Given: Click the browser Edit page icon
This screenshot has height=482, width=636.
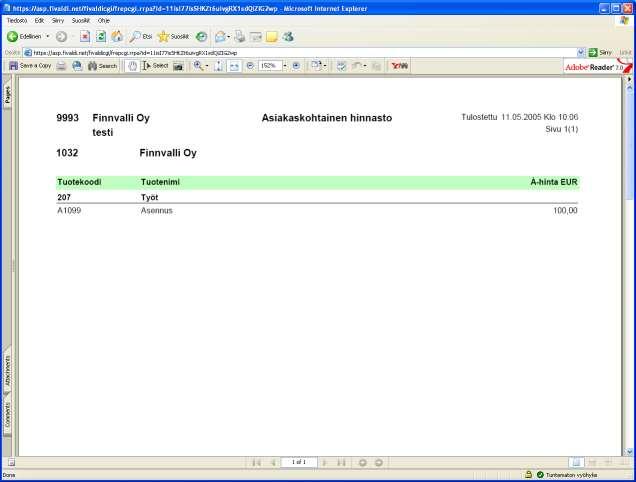Looking at the screenshot, I should 256,37.
